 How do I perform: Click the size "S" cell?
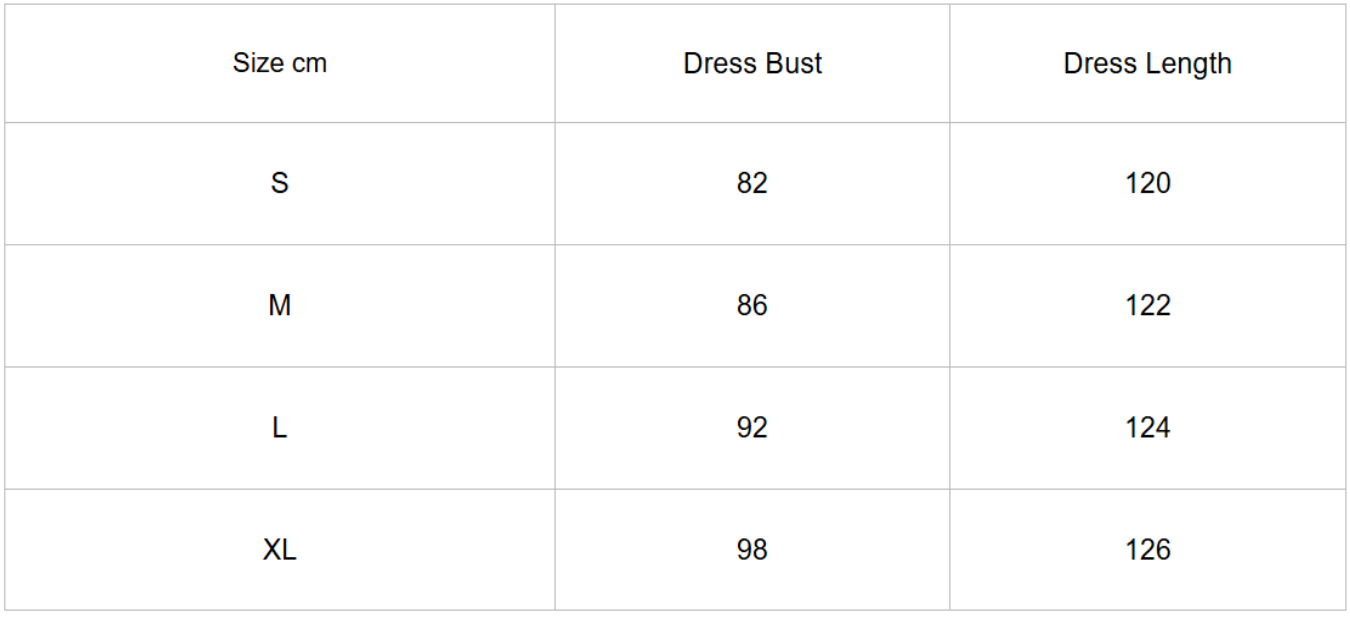point(280,183)
